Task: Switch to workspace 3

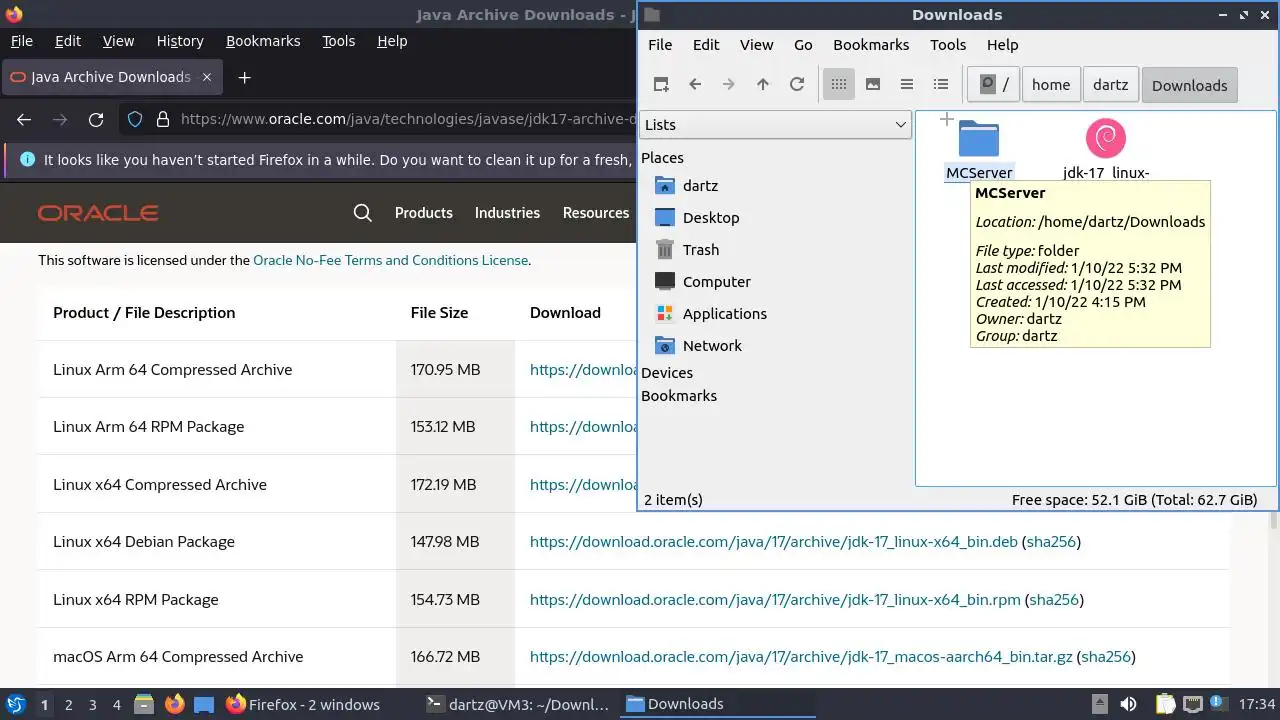Action: tap(92, 705)
